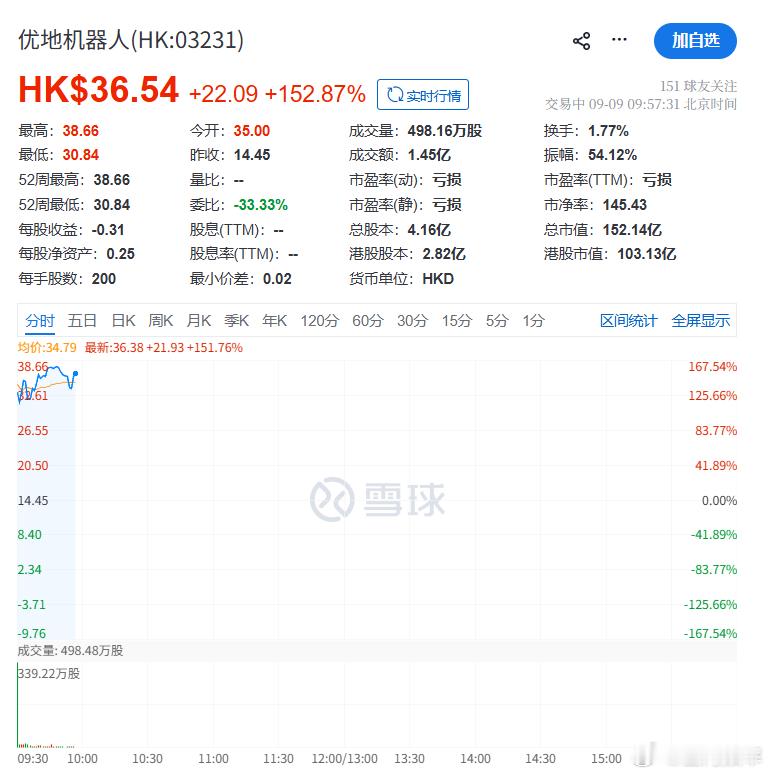Select the 5分 interval tab

(497, 321)
